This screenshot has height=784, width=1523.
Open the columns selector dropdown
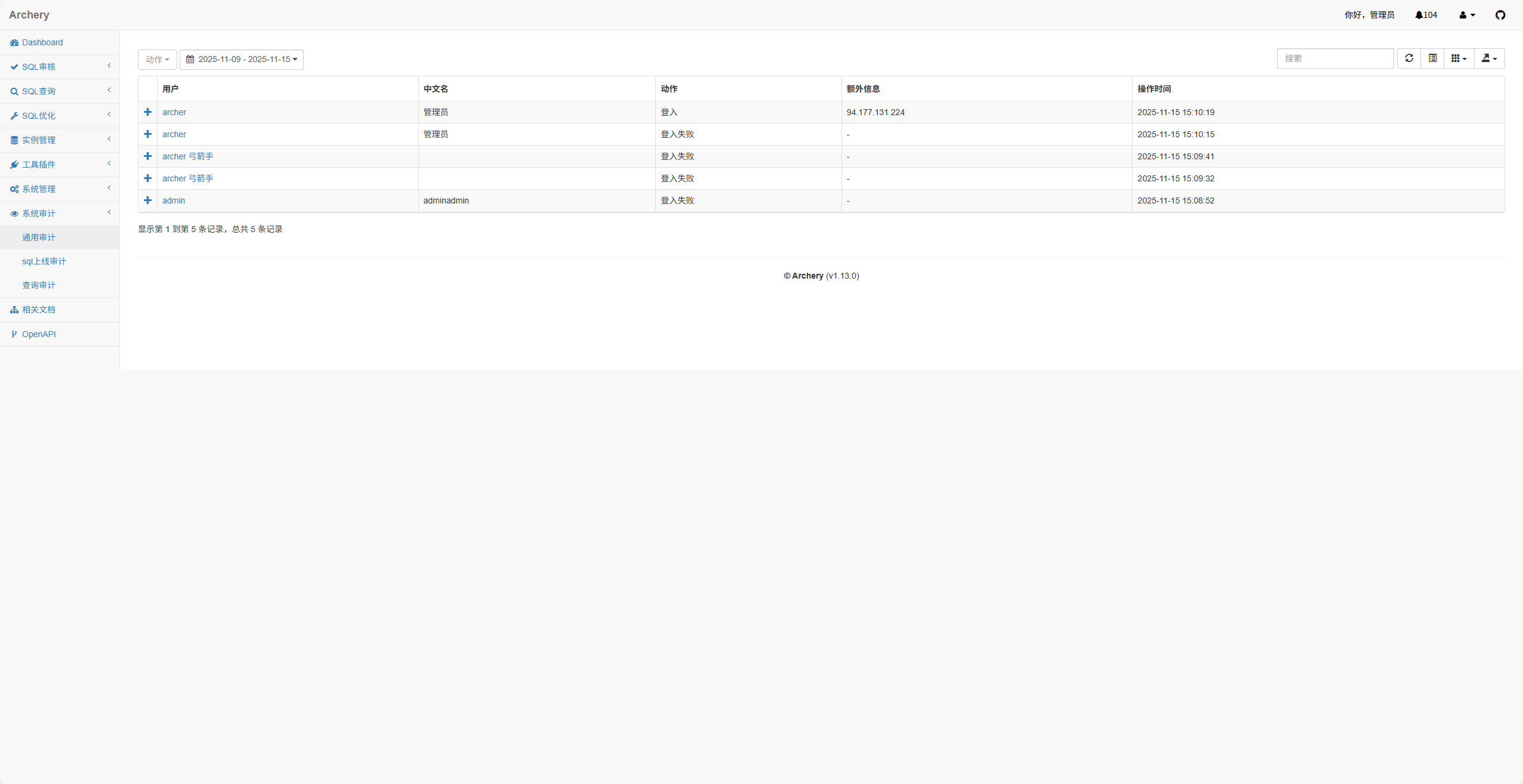1459,58
